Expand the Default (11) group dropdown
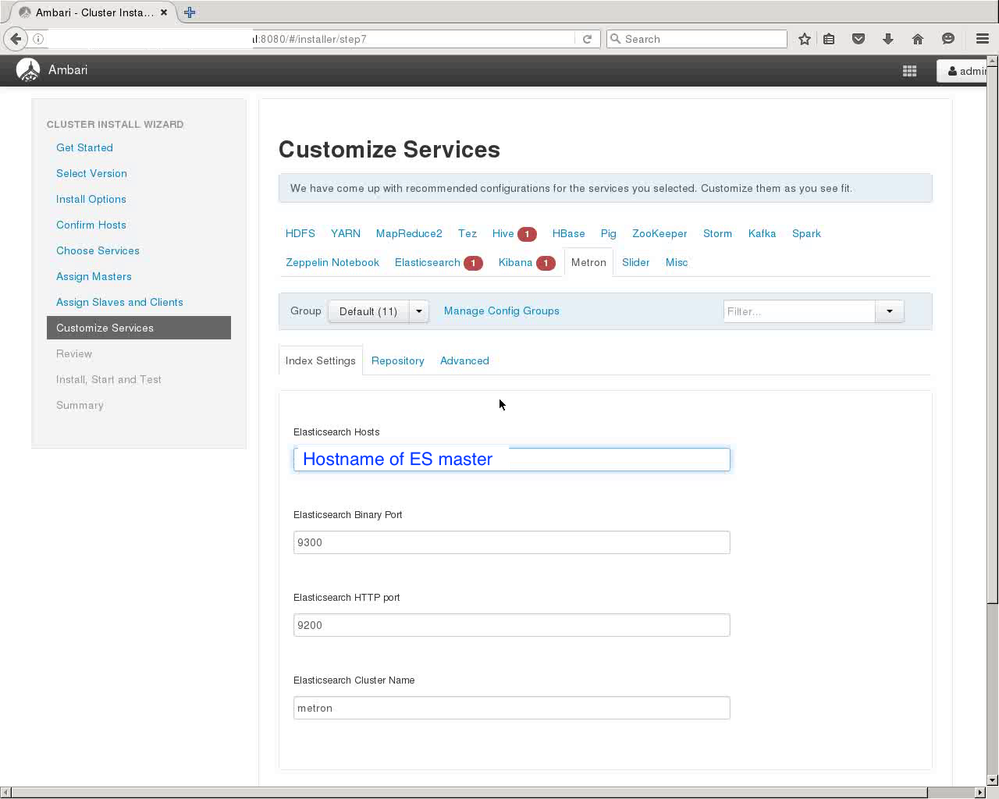999x799 pixels. [x=420, y=311]
